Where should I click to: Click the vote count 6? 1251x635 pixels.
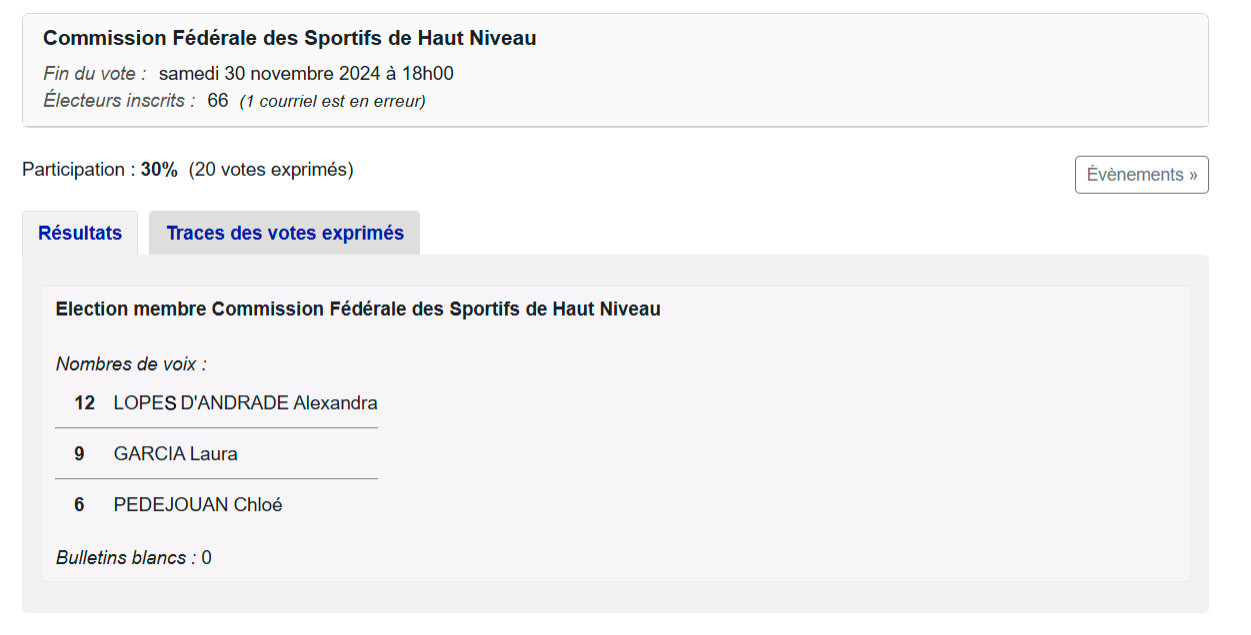pos(79,505)
